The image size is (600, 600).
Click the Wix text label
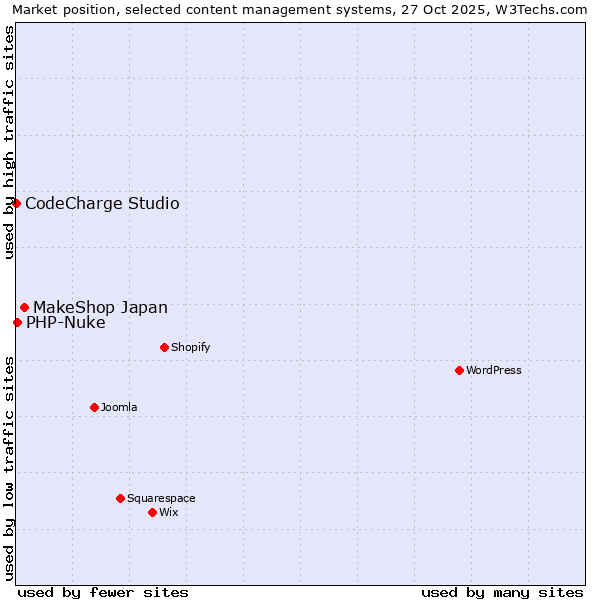tap(169, 513)
